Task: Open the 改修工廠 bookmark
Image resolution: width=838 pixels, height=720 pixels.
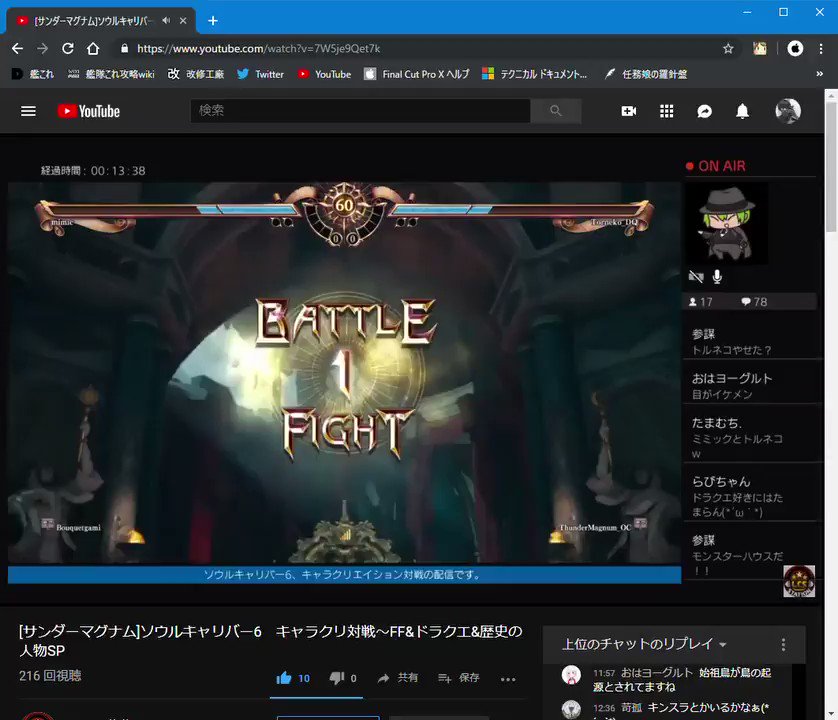Action: coord(196,74)
